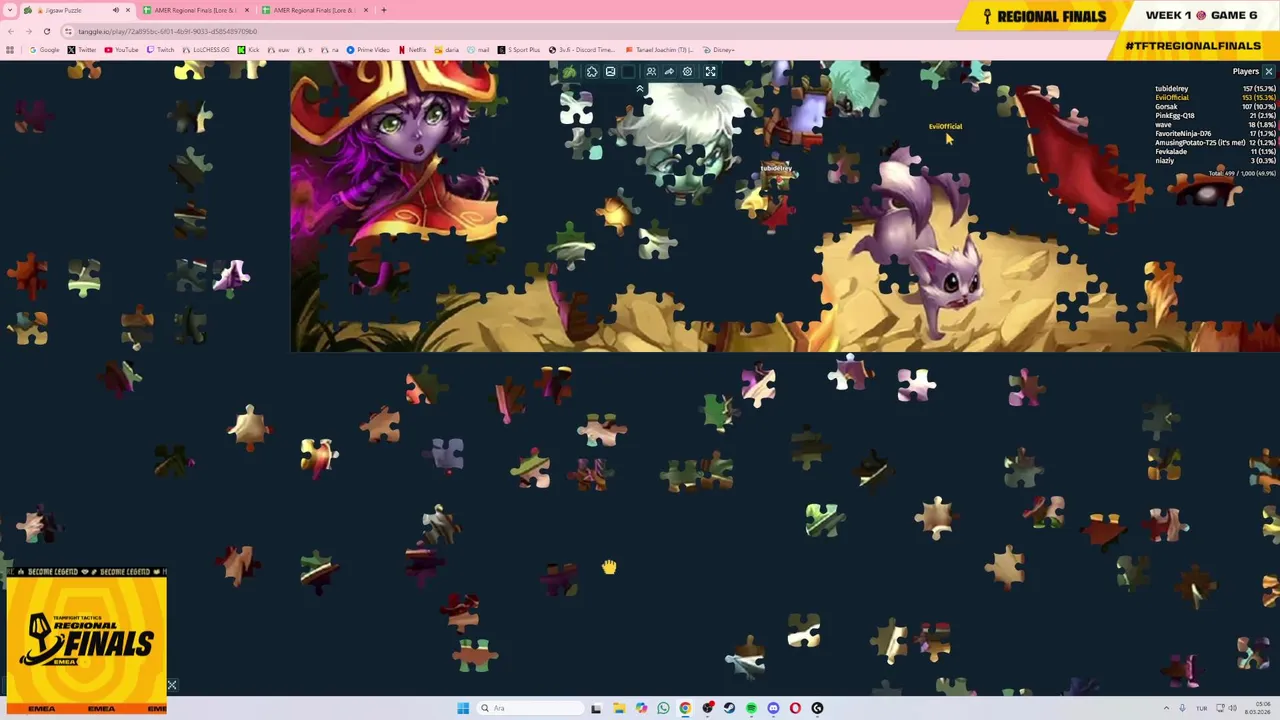Open the Windows Start menu
1280x720 pixels.
(x=463, y=708)
